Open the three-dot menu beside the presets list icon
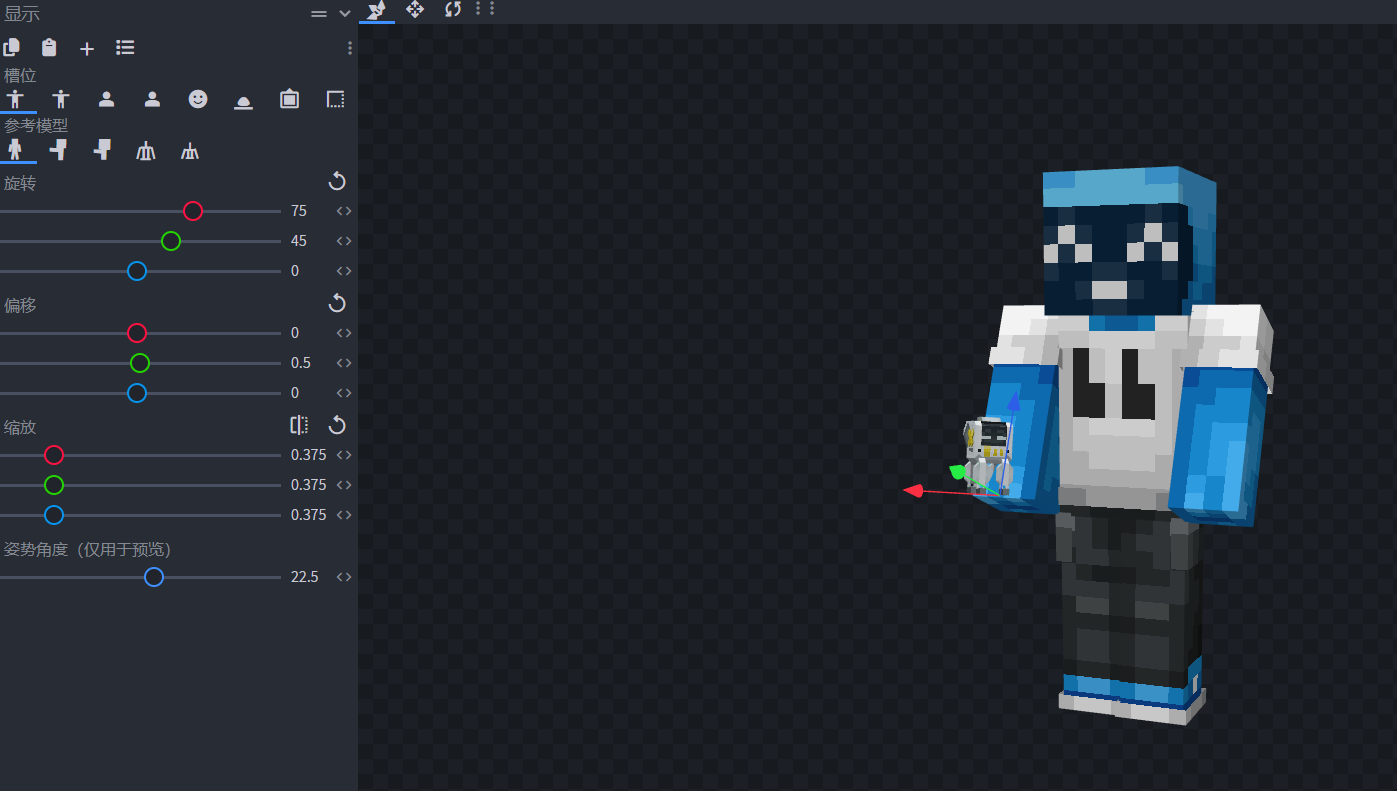 [349, 48]
